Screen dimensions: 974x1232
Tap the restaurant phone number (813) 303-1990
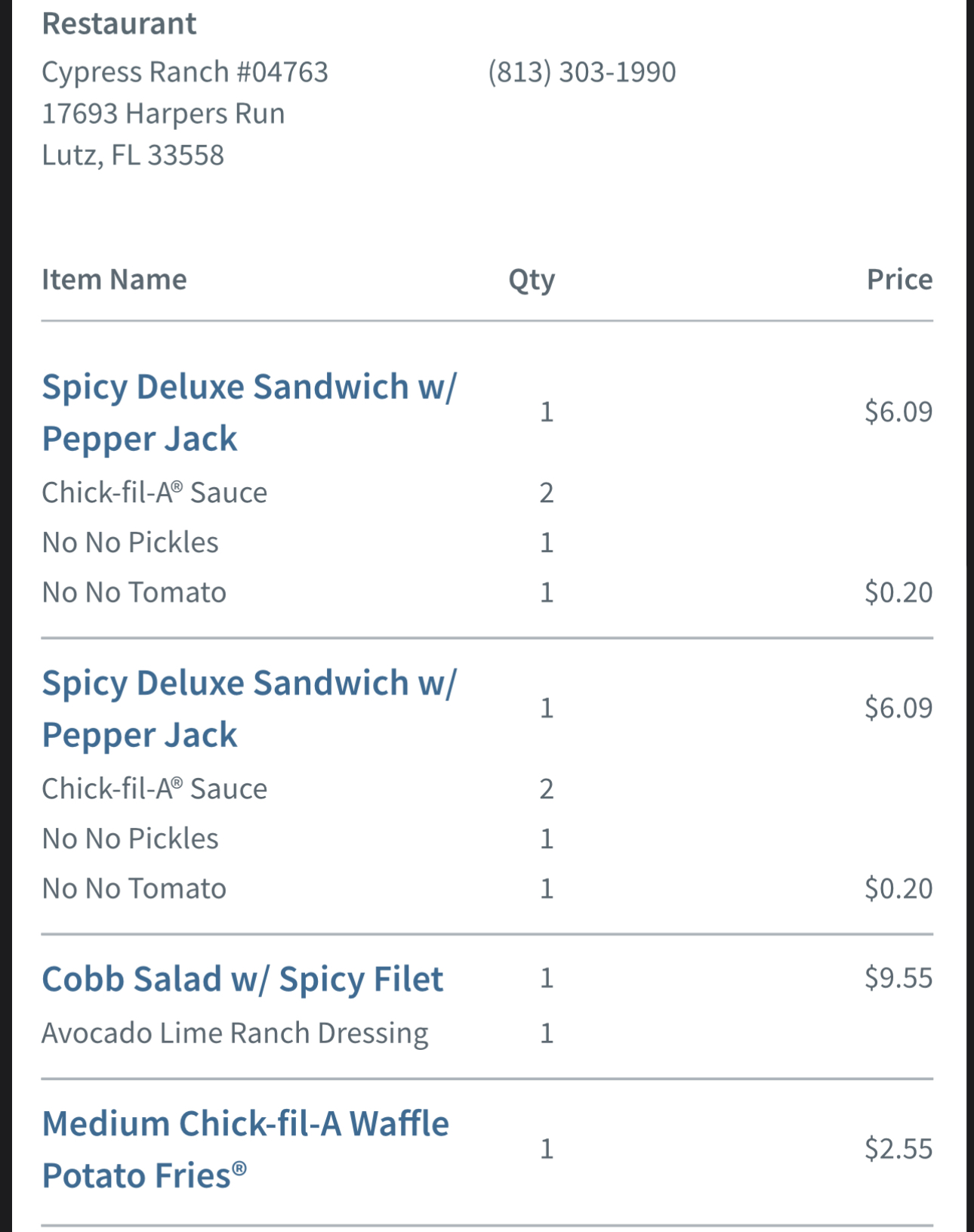point(581,73)
